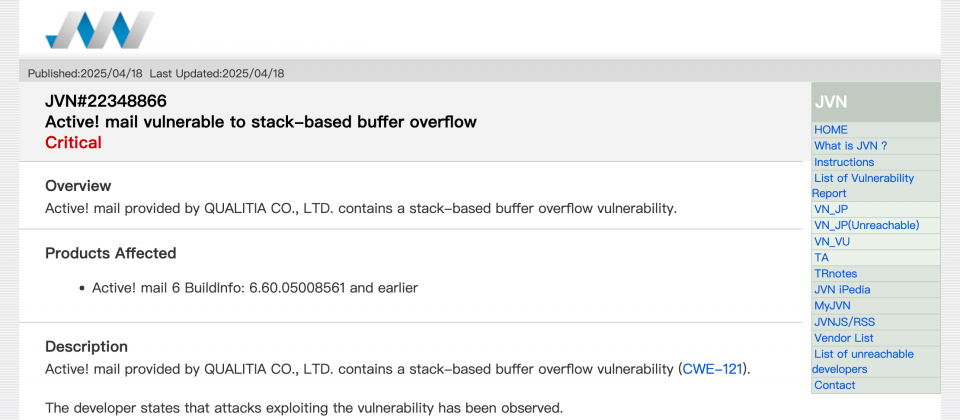This screenshot has width=960, height=420.
Task: Open the JVN iPedia link
Action: click(x=842, y=290)
